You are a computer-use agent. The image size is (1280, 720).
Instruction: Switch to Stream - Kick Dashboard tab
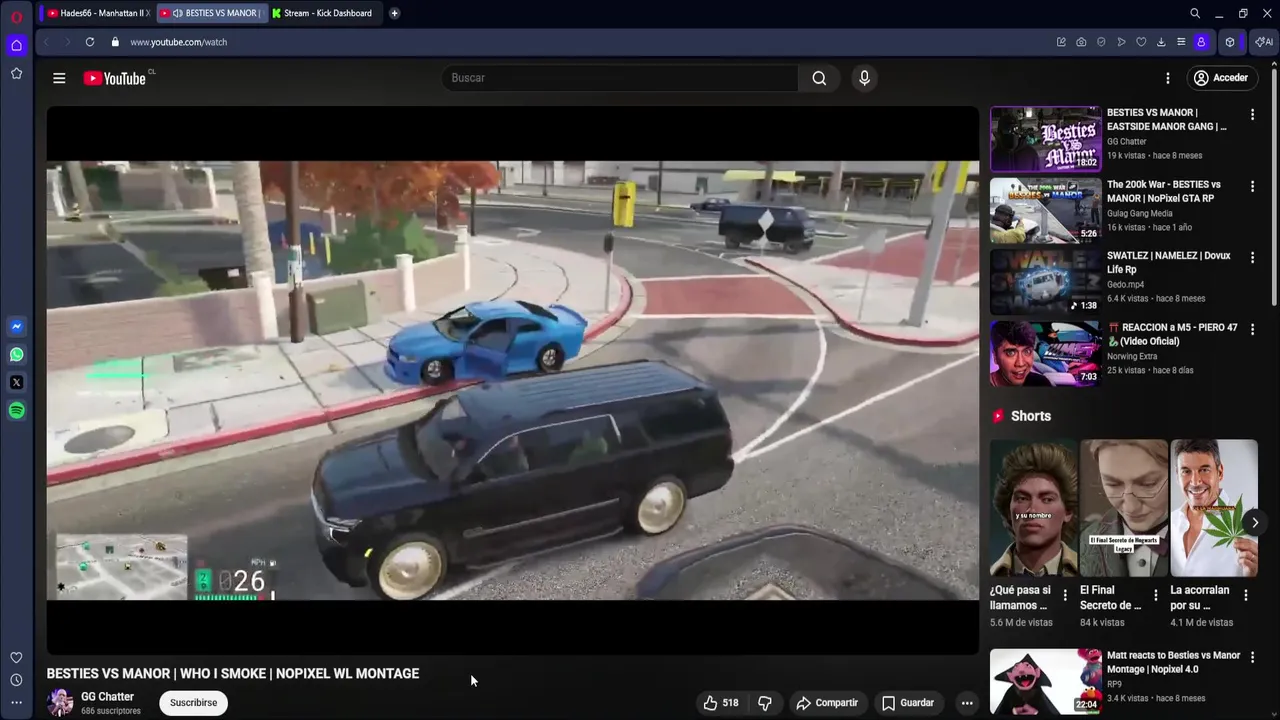click(x=325, y=13)
